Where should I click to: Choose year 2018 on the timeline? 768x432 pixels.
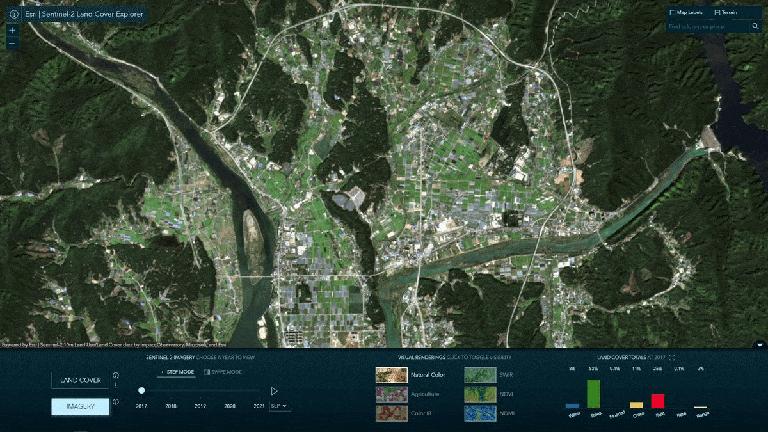pos(171,406)
